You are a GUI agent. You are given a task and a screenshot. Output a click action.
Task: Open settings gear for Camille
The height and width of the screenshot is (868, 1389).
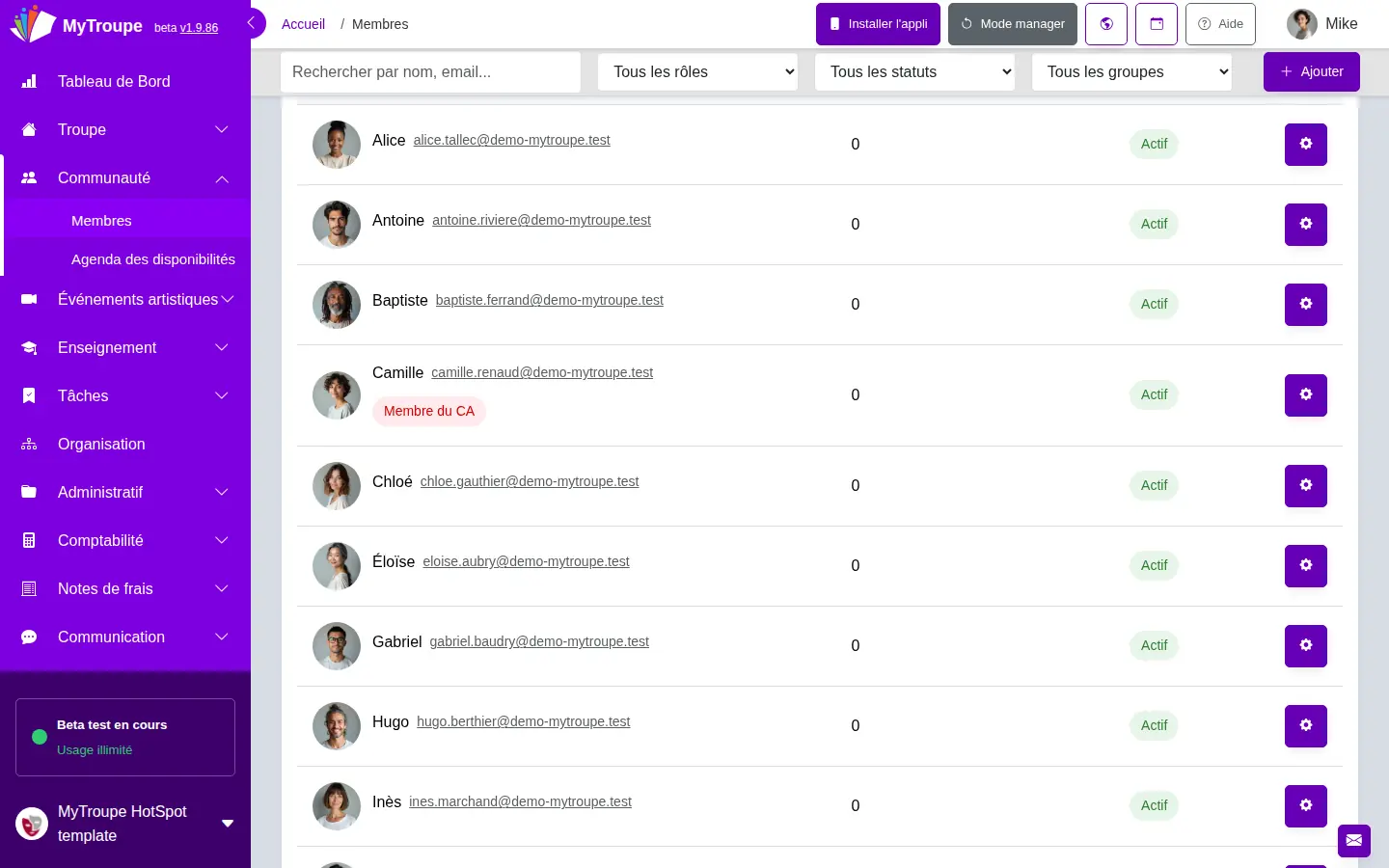coord(1306,395)
